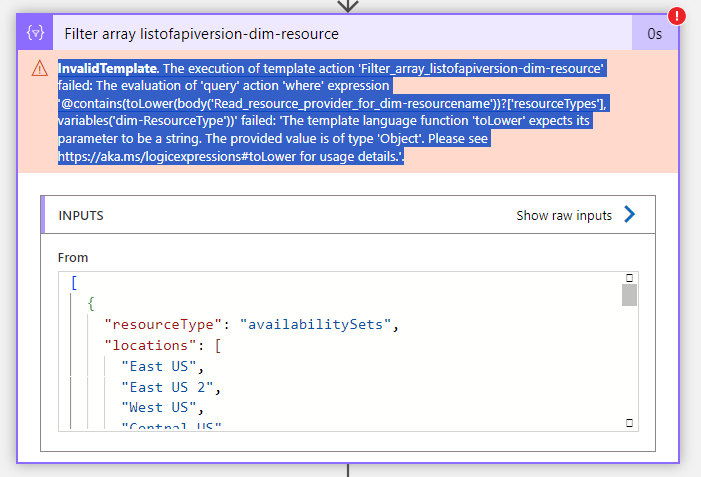The height and width of the screenshot is (477, 701).
Task: Click the From field label
Action: [x=73, y=257]
